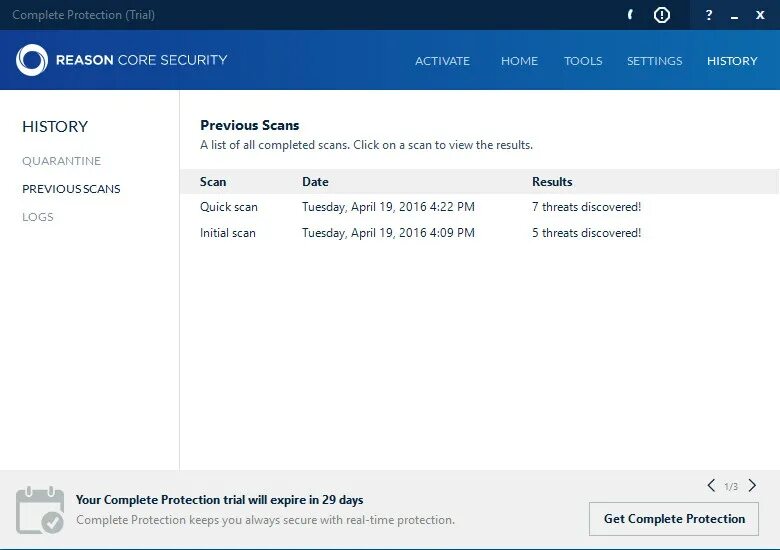The height and width of the screenshot is (550, 780).
Task: Close the Reason Core Security window
Action: 760,15
